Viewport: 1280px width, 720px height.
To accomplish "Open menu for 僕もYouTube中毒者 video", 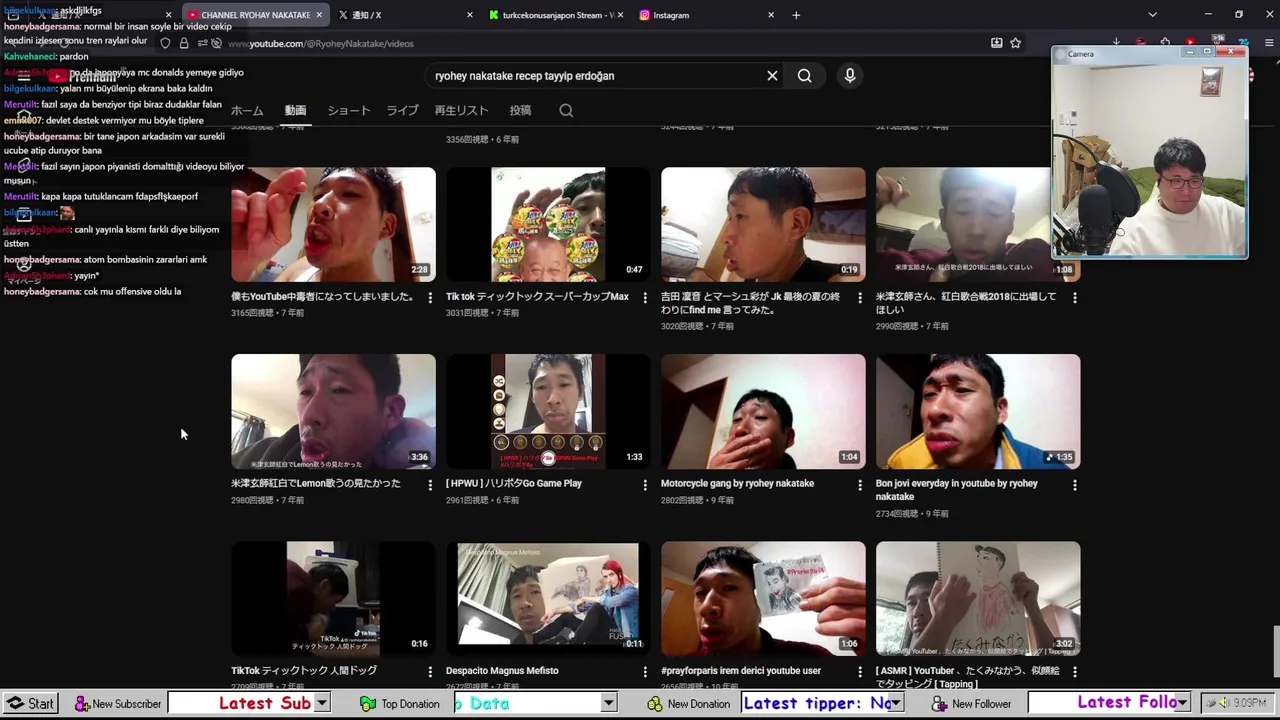I will tap(430, 298).
